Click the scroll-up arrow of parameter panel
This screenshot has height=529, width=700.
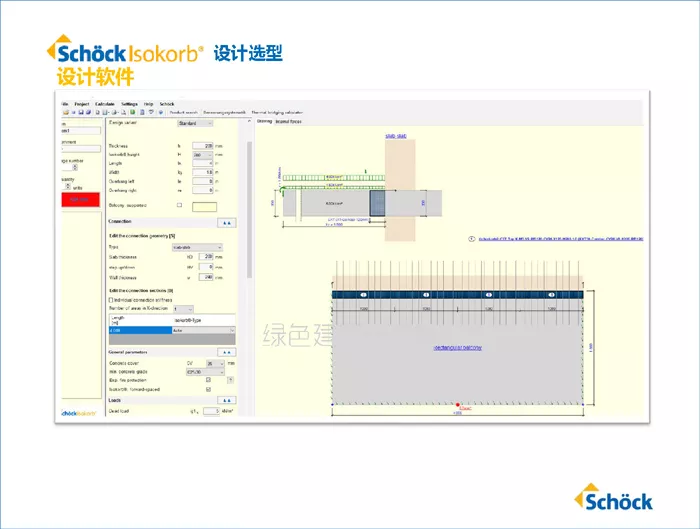(249, 121)
